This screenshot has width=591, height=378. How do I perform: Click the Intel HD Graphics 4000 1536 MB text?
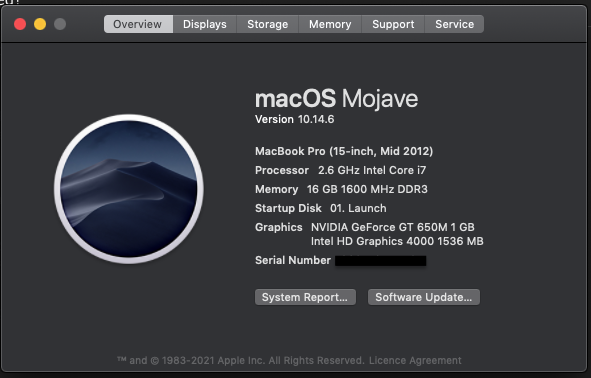pyautogui.click(x=397, y=241)
